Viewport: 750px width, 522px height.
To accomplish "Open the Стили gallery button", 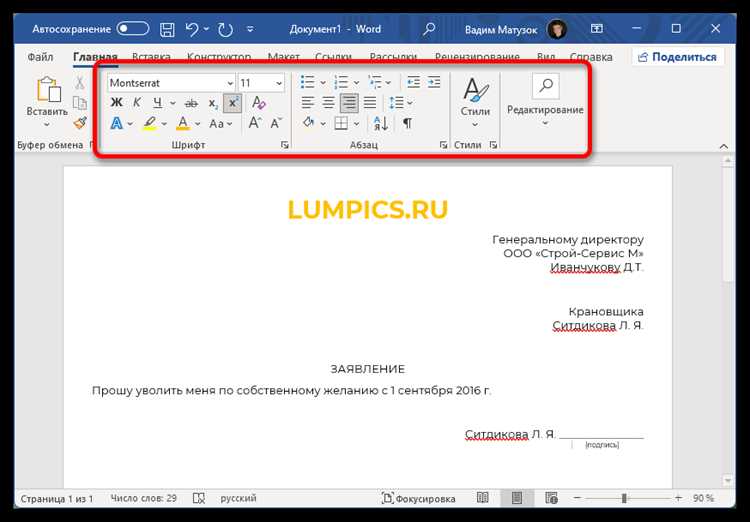I will [475, 102].
